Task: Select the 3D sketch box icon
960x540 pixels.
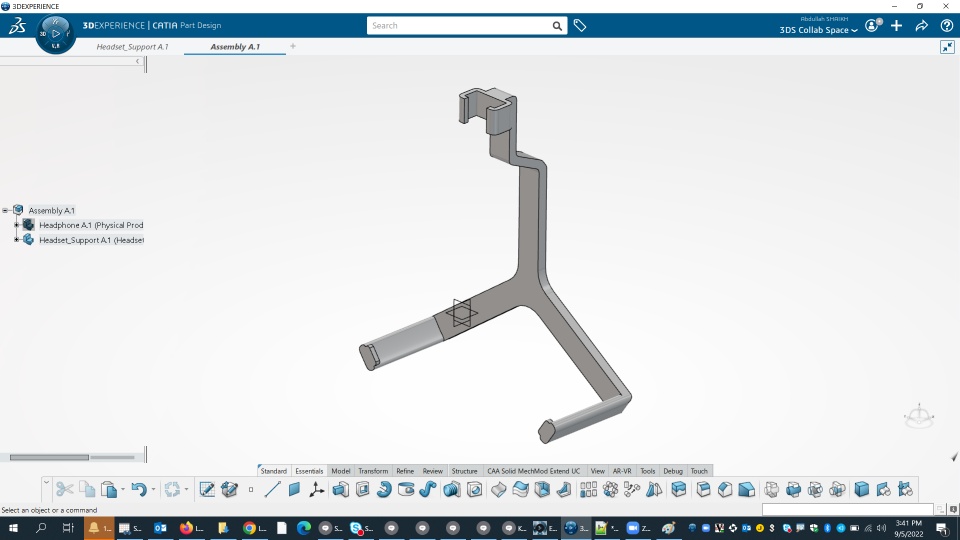Action: click(229, 489)
